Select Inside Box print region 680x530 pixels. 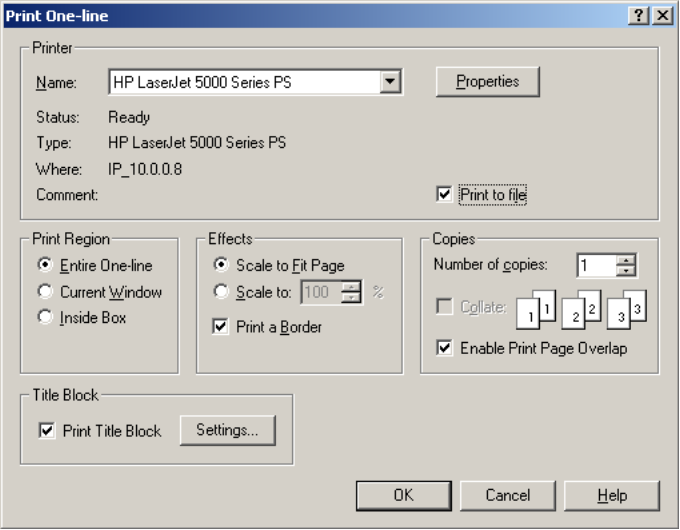[45, 317]
